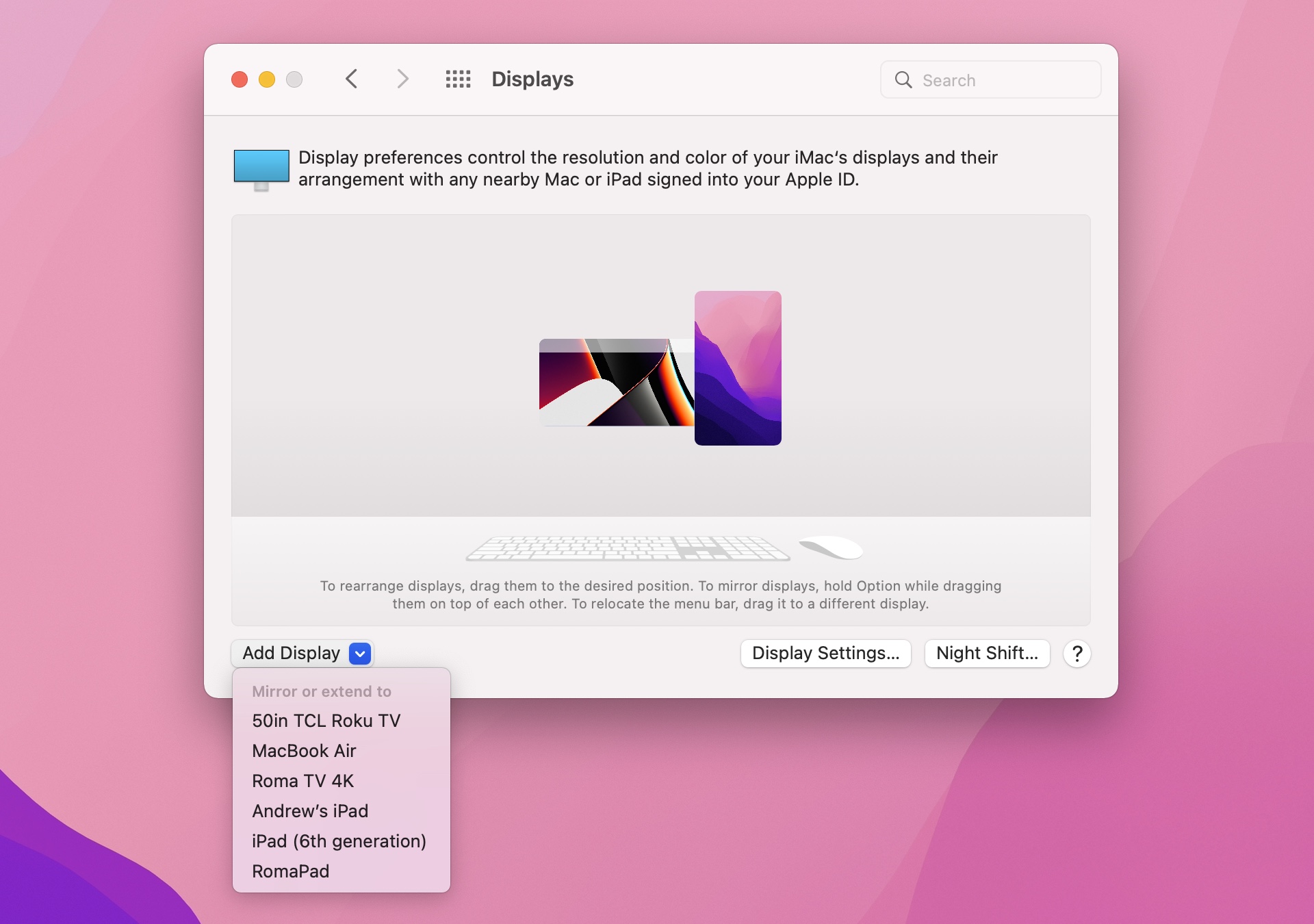This screenshot has height=924, width=1314.
Task: Collapse the Add Display dropdown arrow
Action: click(x=360, y=654)
